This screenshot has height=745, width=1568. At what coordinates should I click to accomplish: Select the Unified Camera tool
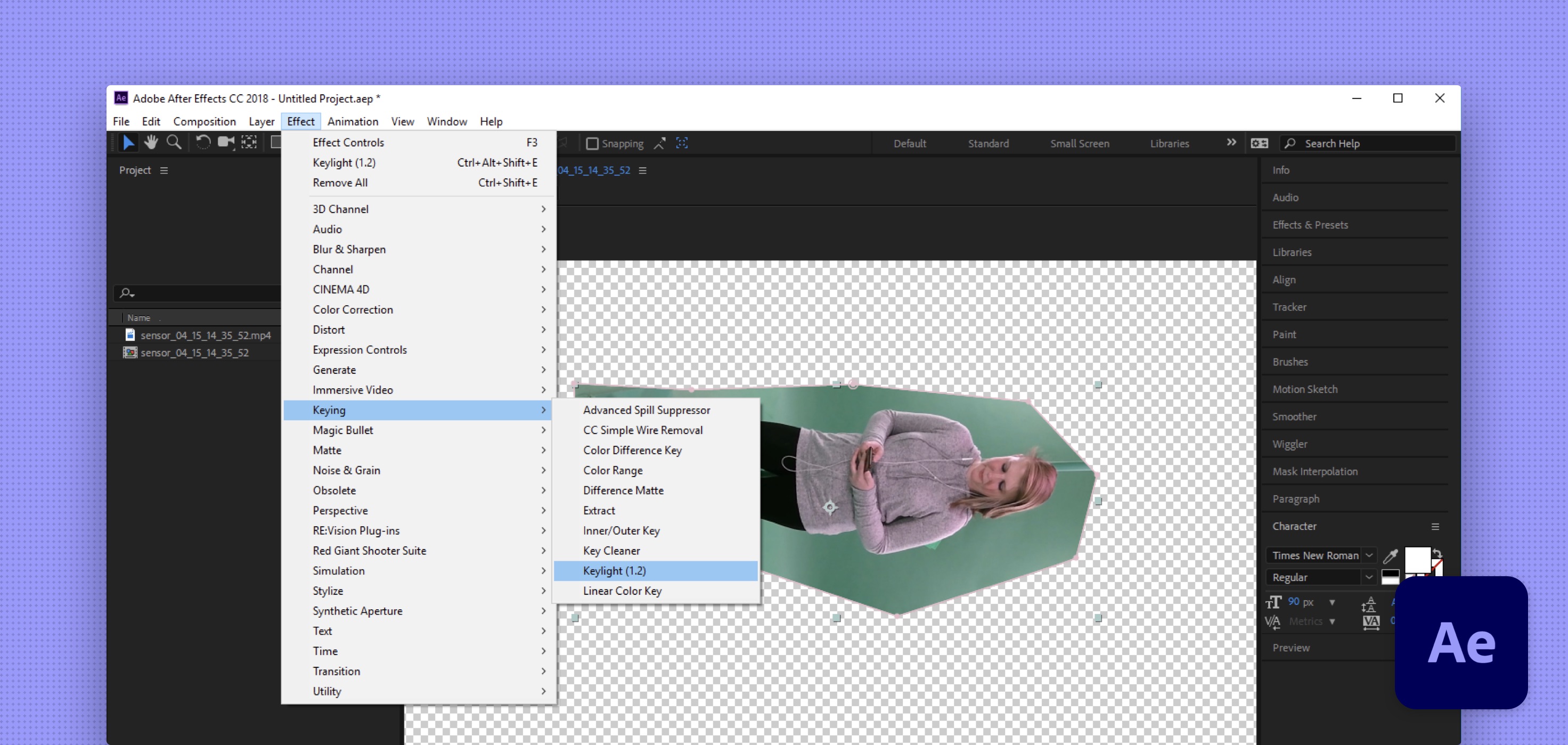[x=226, y=143]
